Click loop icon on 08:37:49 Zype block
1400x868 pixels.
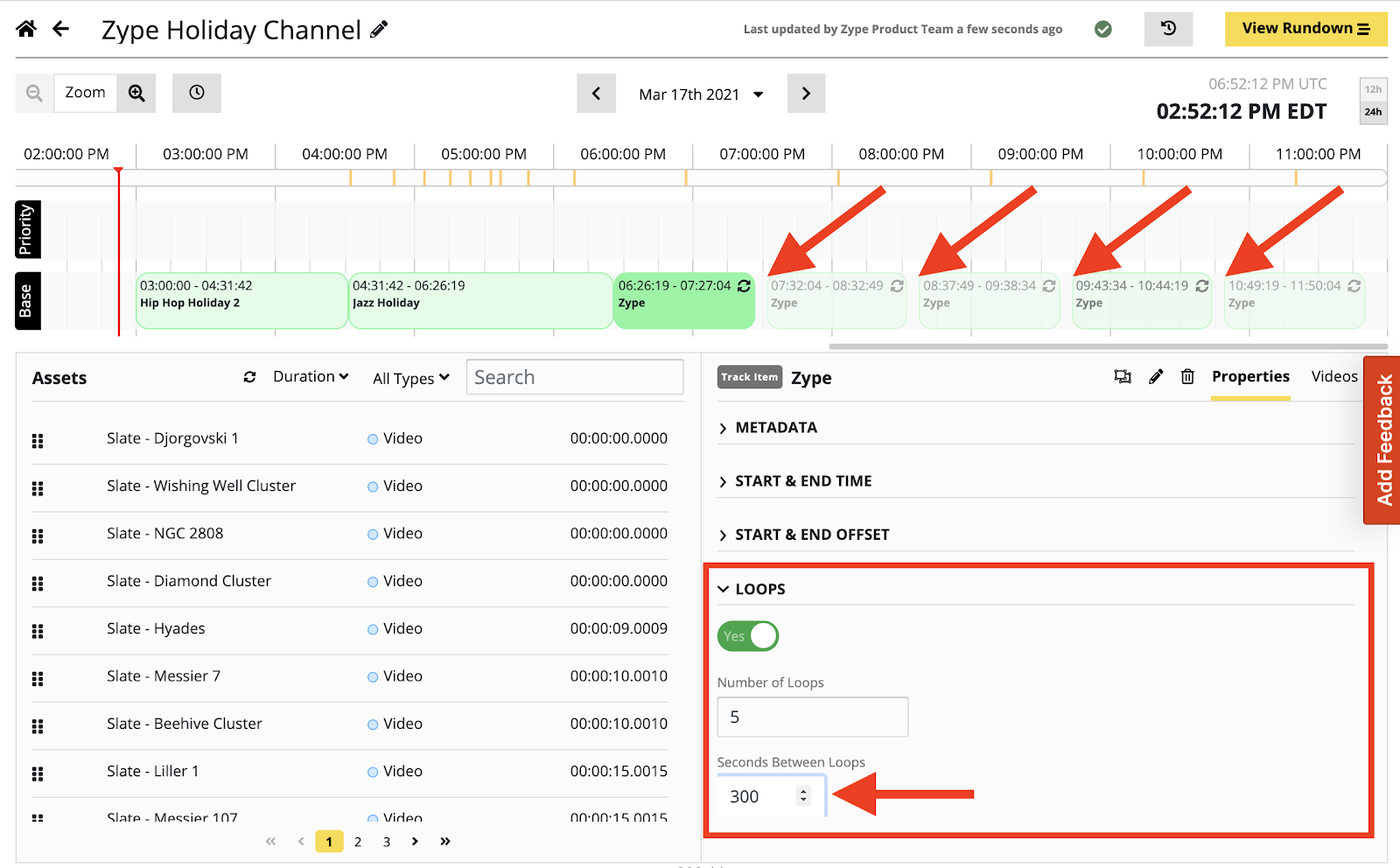1049,286
